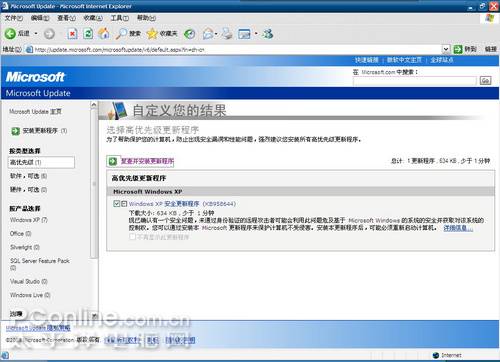Image resolution: width=500 pixels, height=362 pixels.
Task: Collapse the KB958644 update details
Action: coord(124,204)
